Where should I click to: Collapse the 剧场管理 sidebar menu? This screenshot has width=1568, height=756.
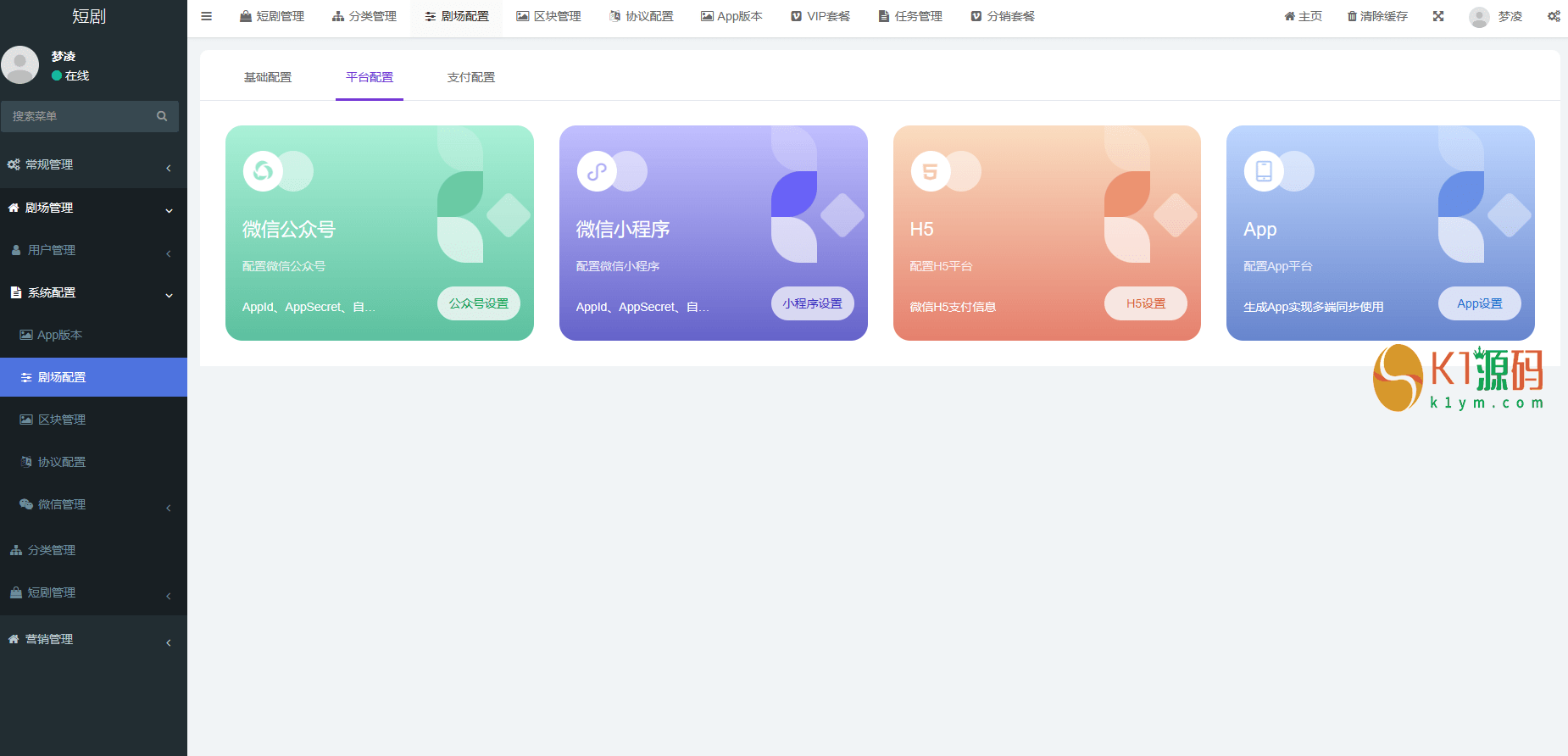click(93, 208)
